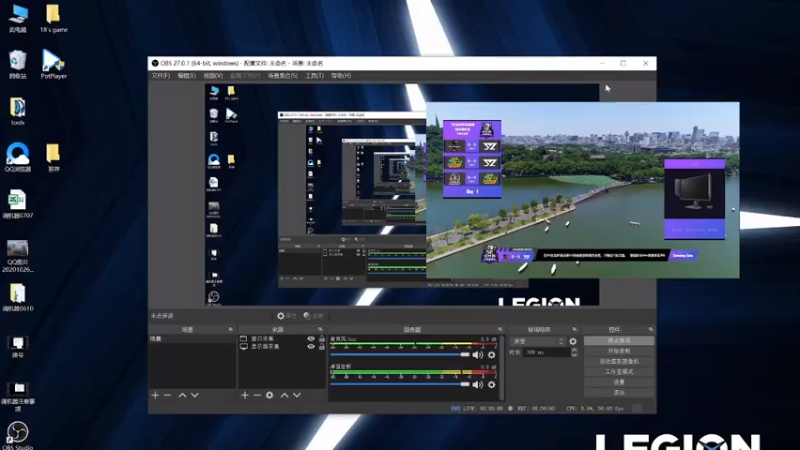The width and height of the screenshot is (800, 450).
Task: Open the transition type 渐变 dropdown
Action: tap(538, 341)
